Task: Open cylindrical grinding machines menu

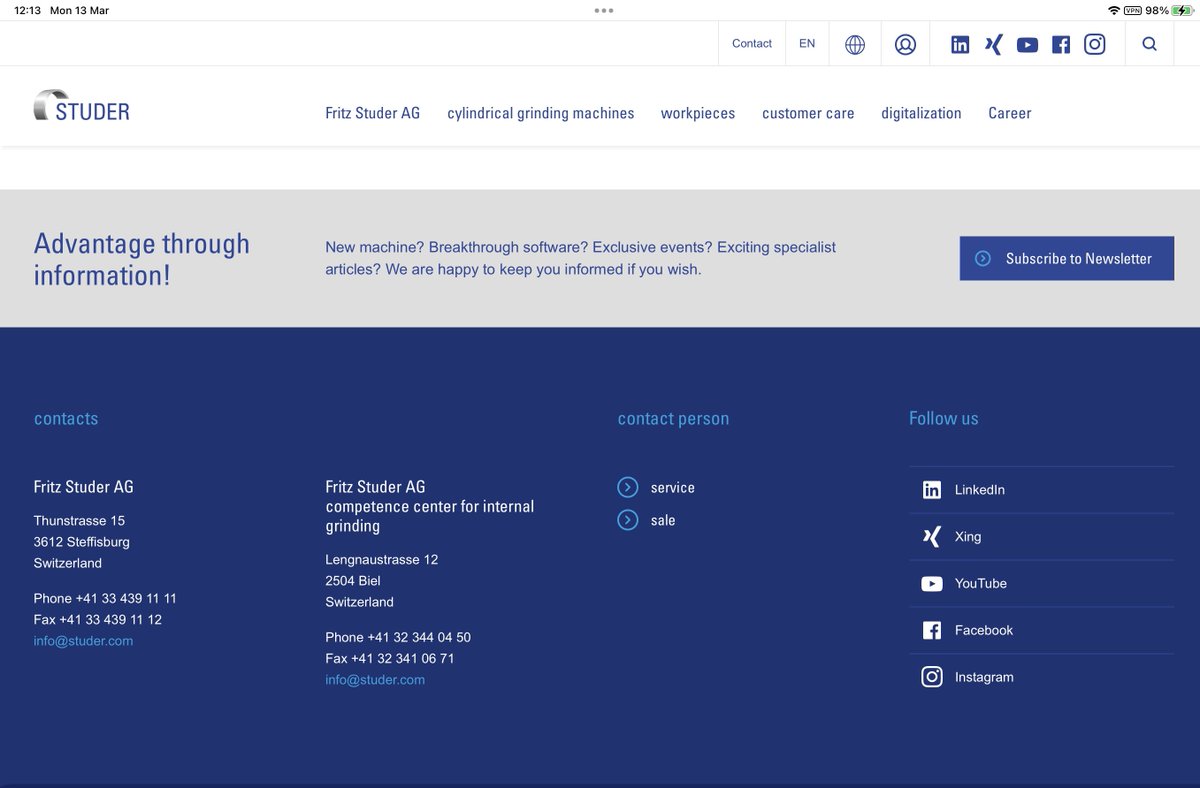Action: tap(541, 113)
